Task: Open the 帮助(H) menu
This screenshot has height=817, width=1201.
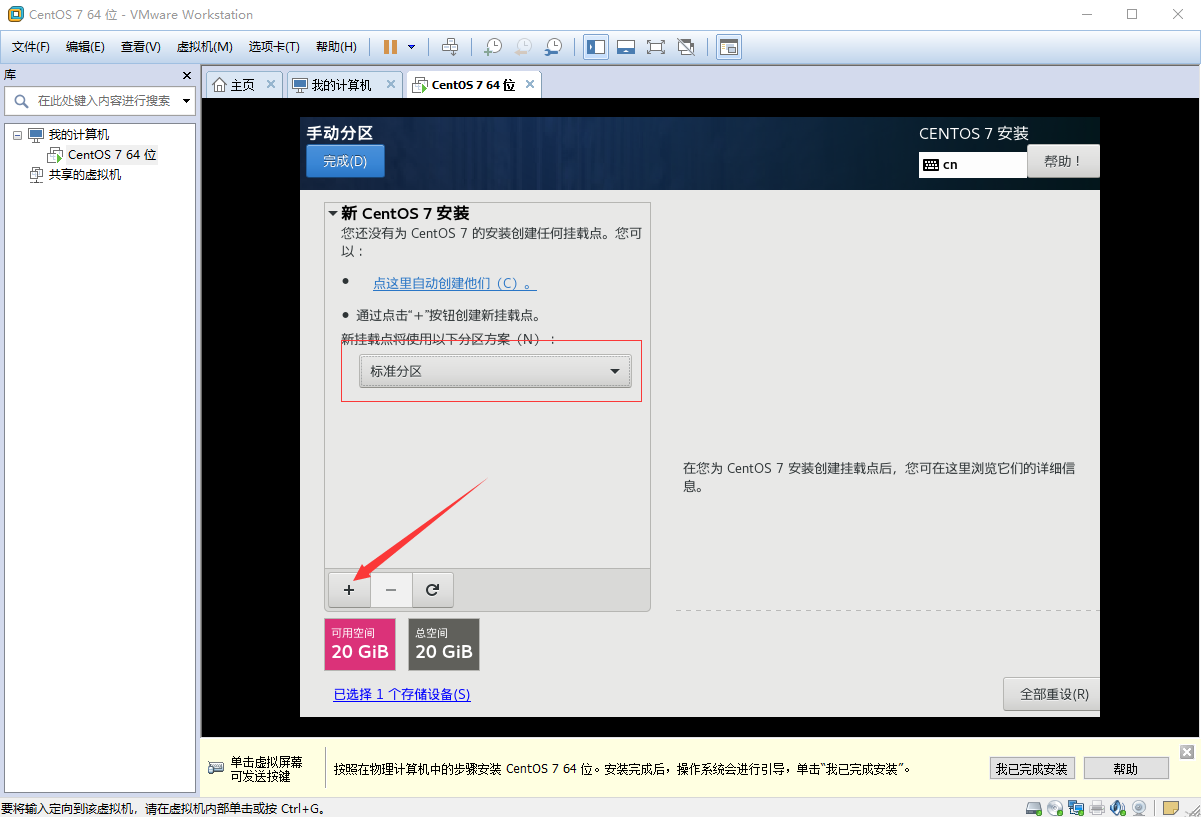Action: (x=336, y=47)
